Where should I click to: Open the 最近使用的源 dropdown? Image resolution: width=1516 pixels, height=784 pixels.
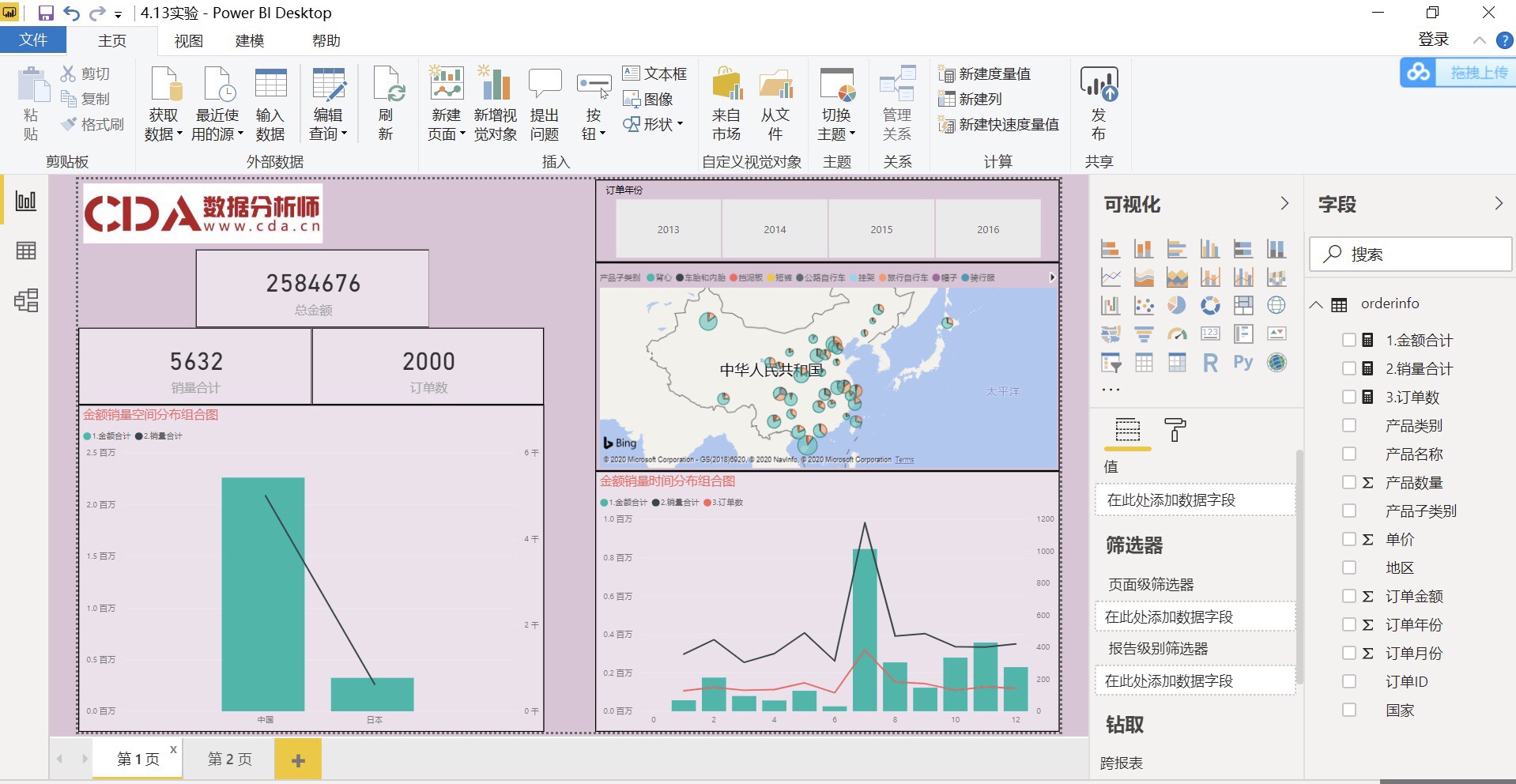(x=217, y=125)
